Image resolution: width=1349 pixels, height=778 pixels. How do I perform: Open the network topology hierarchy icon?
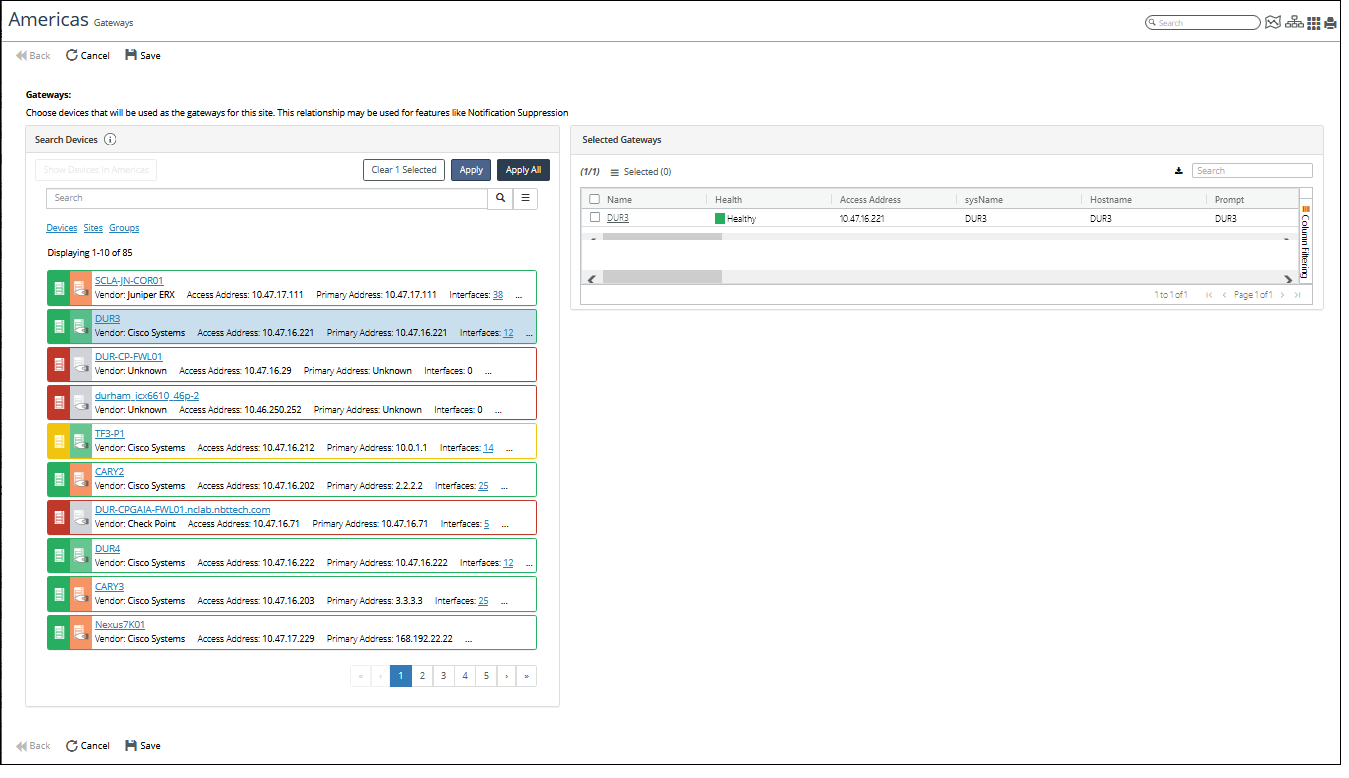[x=1294, y=23]
